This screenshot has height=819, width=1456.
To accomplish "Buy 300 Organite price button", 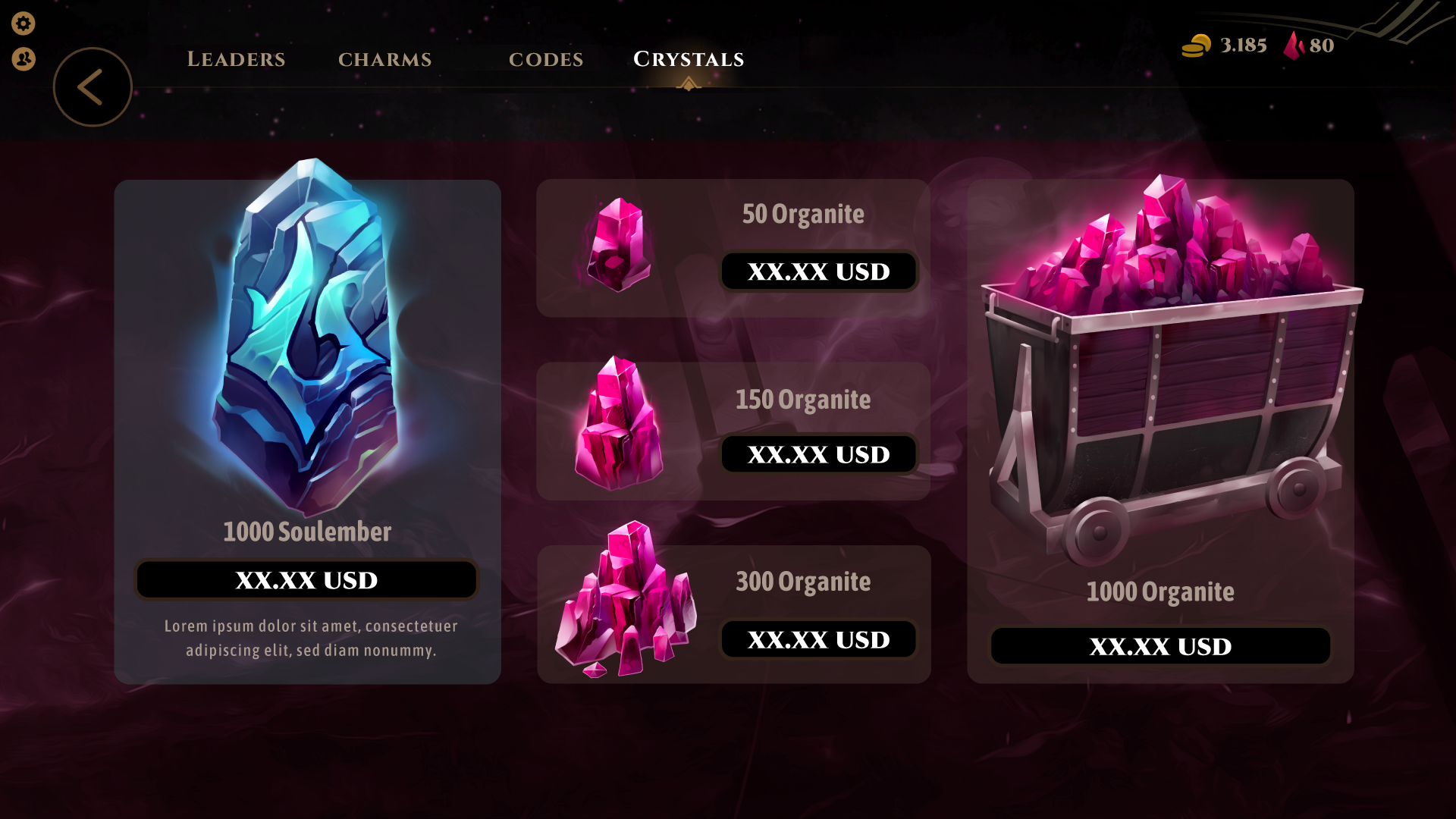I will coord(818,639).
